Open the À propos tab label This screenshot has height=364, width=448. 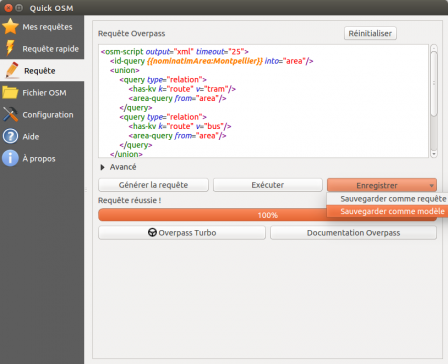click(39, 159)
